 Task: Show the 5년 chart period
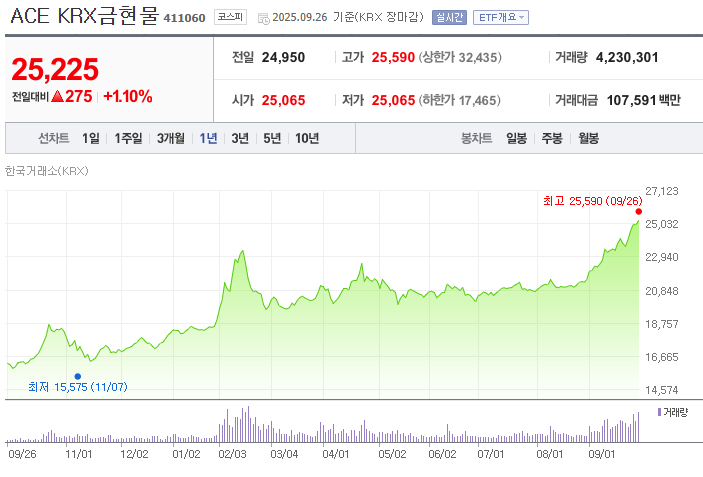[272, 138]
